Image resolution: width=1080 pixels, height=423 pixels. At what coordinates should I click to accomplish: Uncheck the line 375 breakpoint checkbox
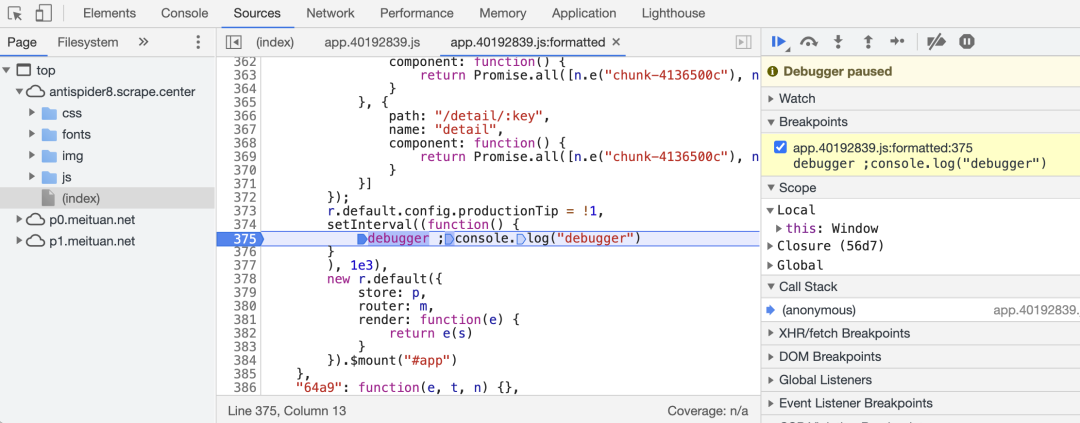781,148
